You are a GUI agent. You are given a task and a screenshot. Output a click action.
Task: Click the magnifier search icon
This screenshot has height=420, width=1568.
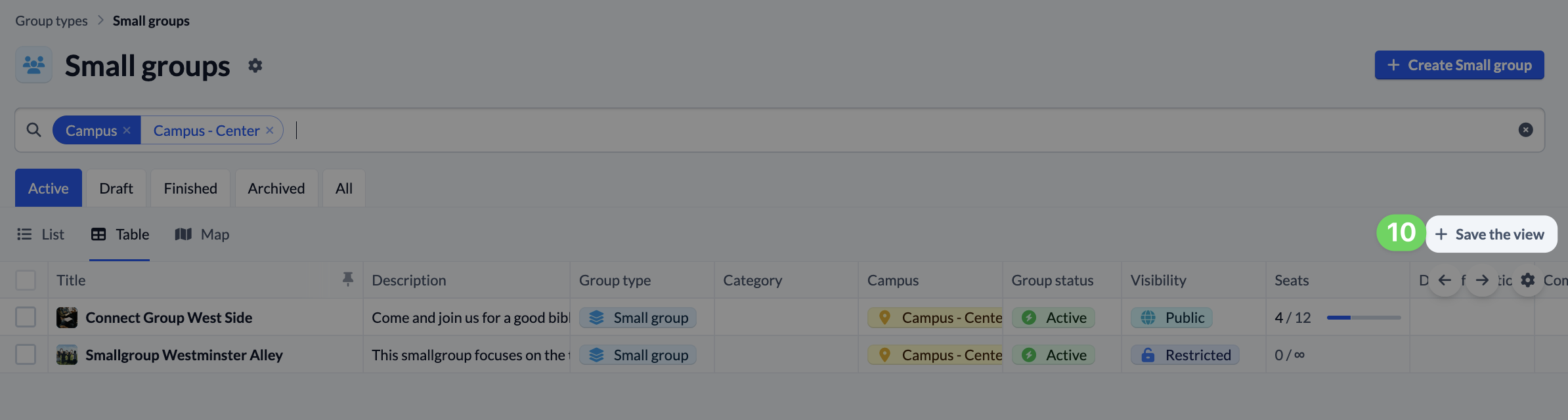tap(33, 130)
